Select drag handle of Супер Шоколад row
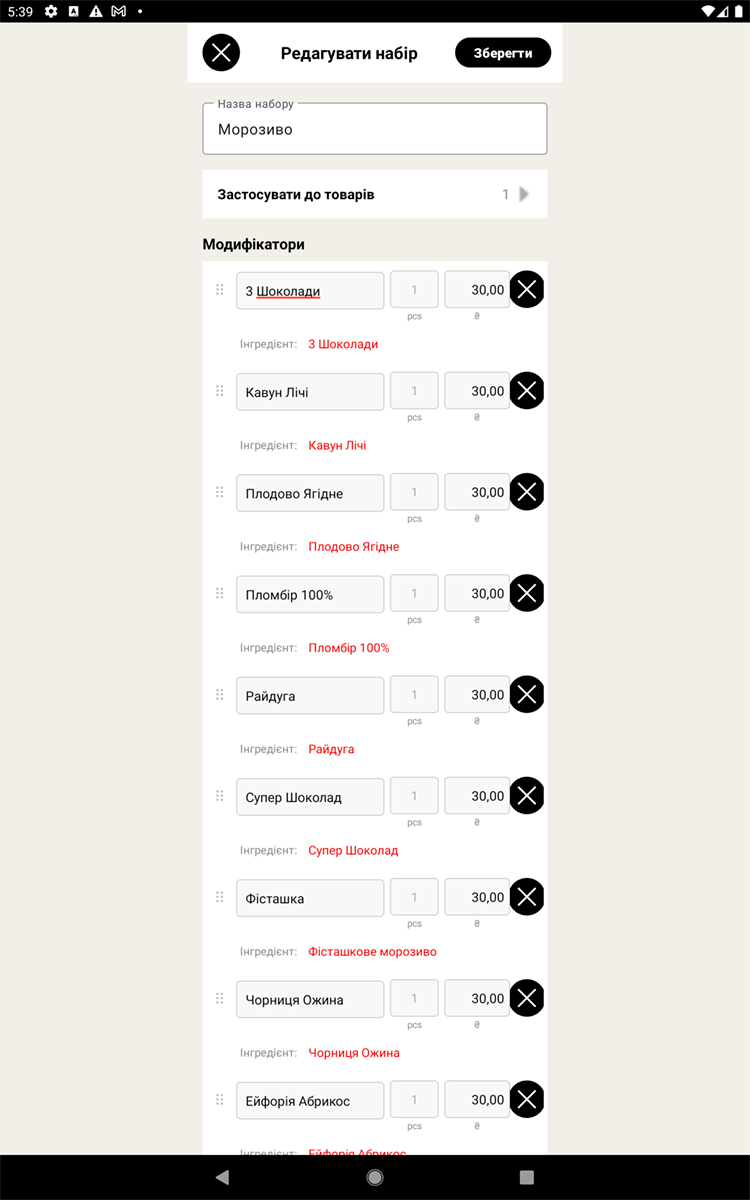 (220, 796)
